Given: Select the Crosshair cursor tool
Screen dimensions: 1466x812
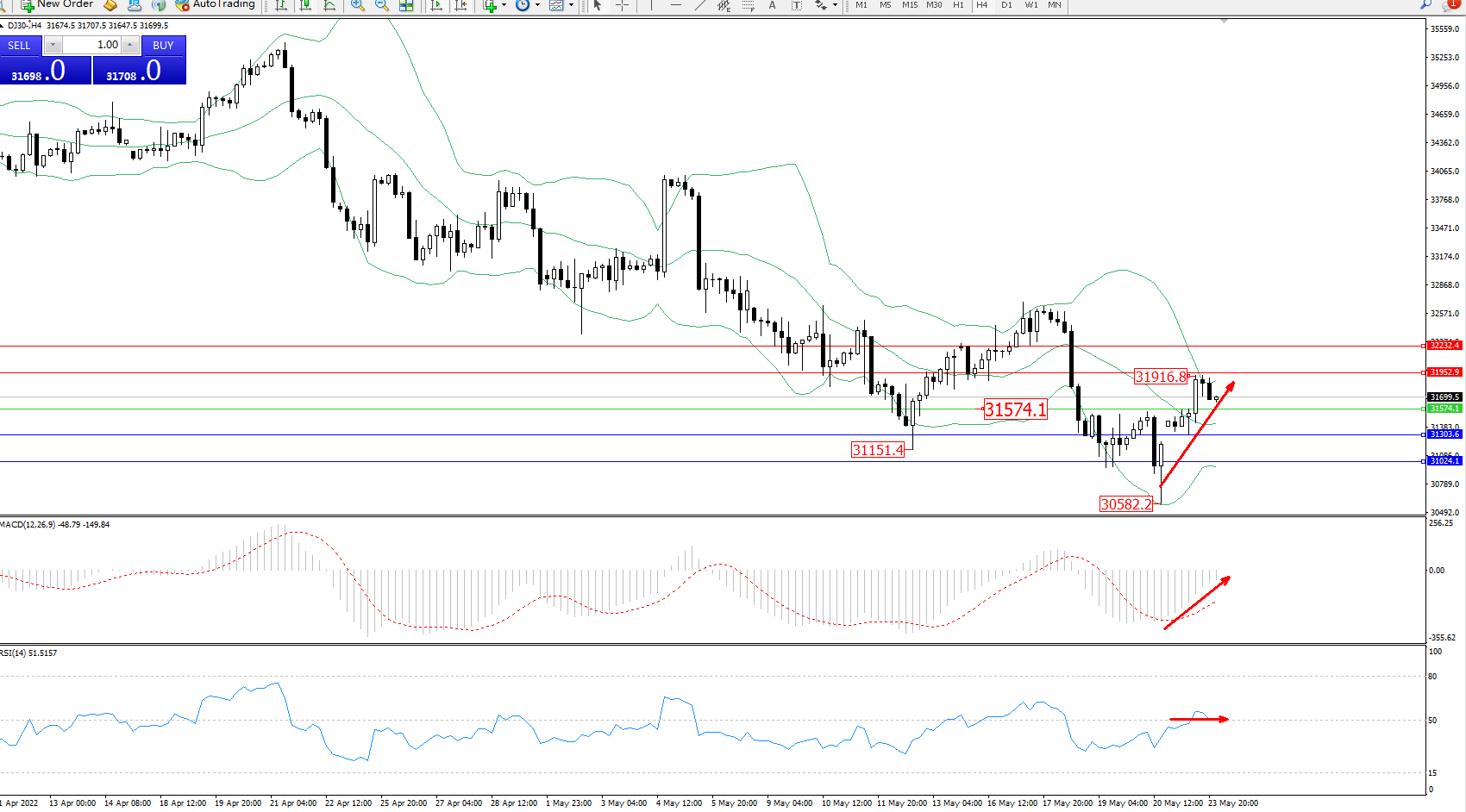Looking at the screenshot, I should 621,5.
